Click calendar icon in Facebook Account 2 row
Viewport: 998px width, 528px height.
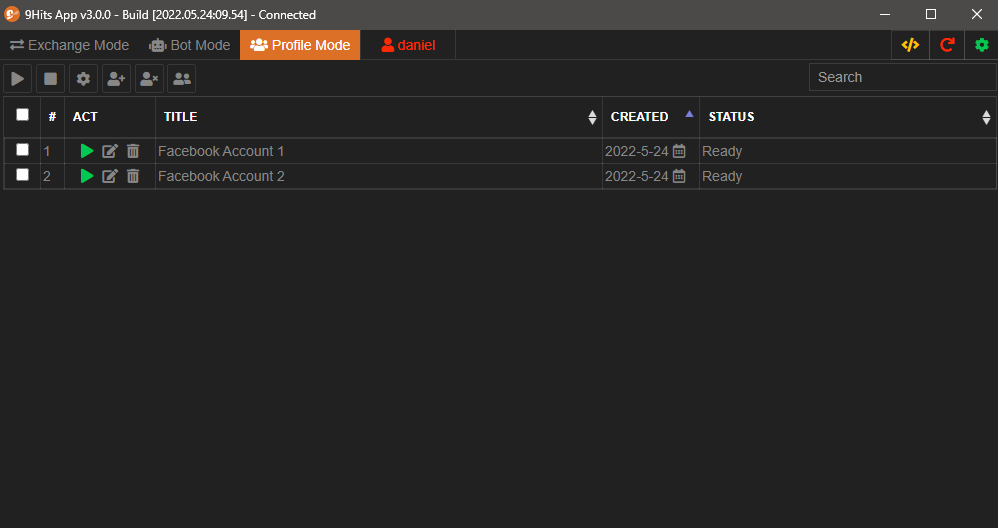click(679, 176)
